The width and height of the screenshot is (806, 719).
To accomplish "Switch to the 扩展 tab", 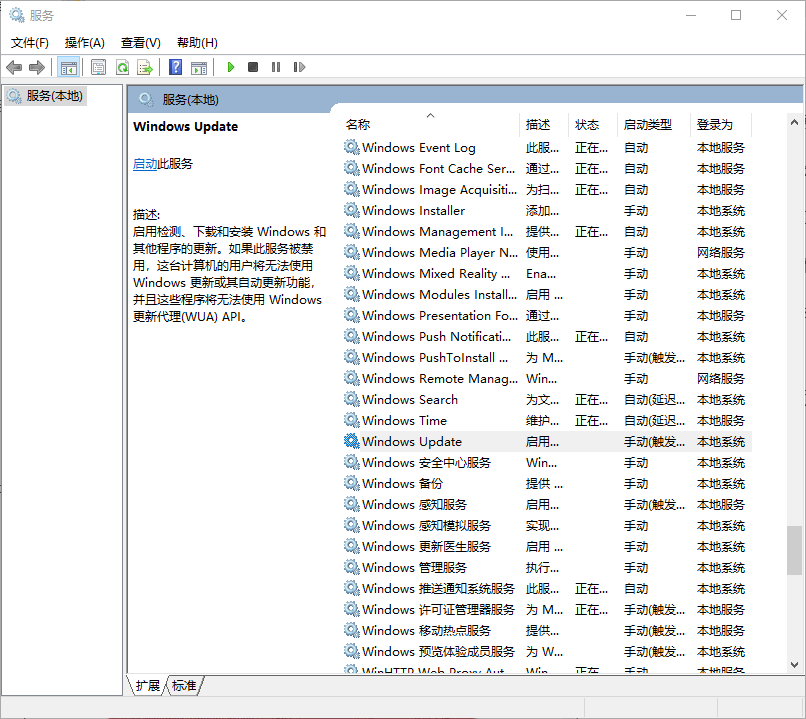I will click(x=148, y=686).
